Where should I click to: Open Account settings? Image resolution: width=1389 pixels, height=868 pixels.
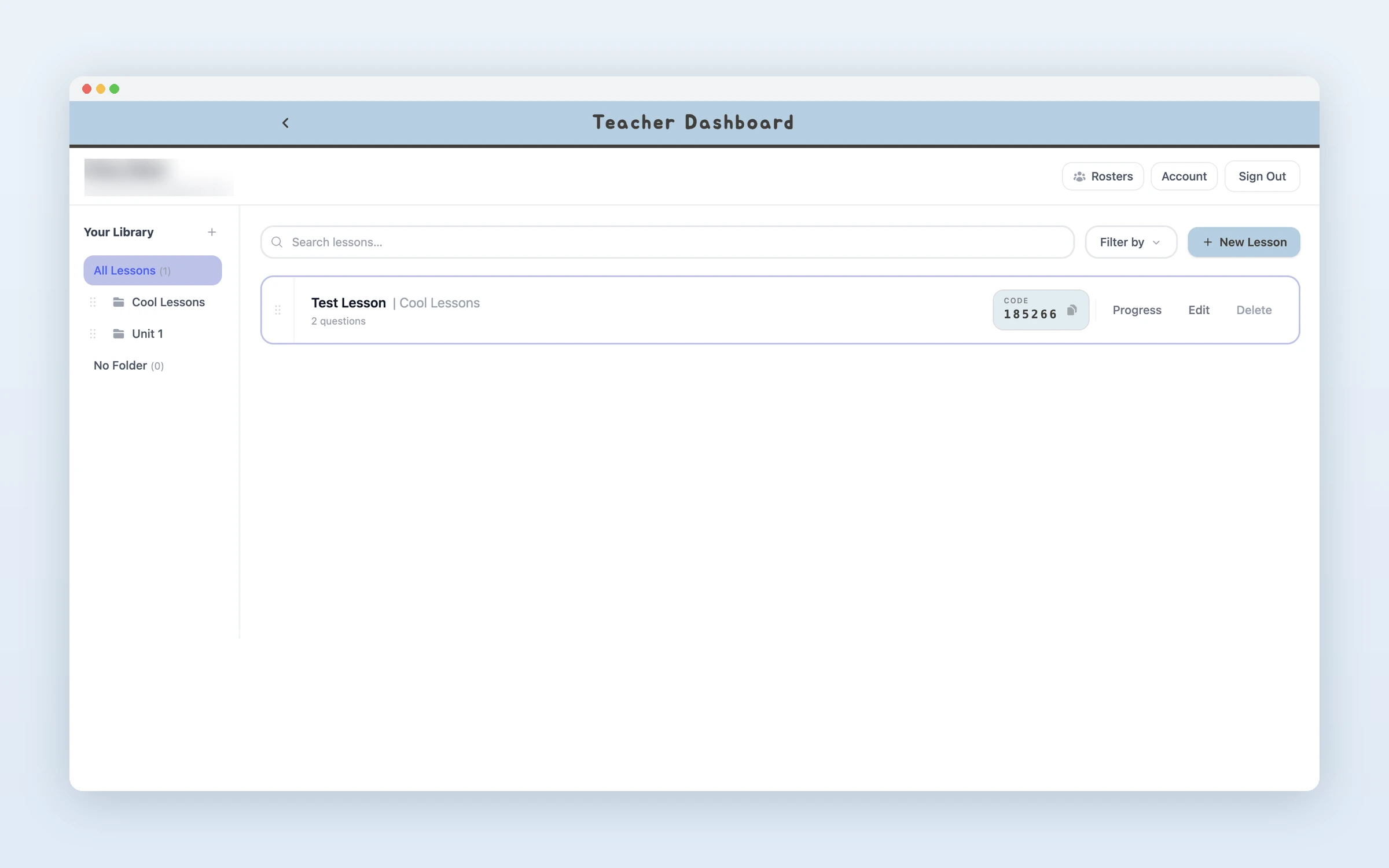coord(1184,176)
